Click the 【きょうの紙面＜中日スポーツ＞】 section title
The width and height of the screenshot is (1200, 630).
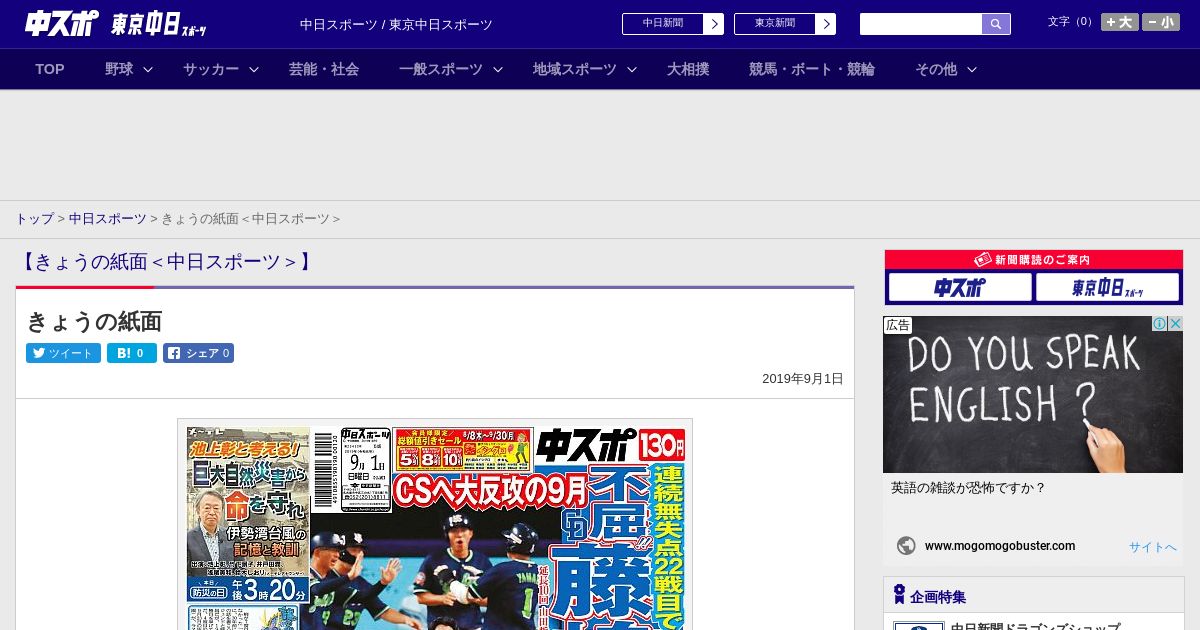point(167,262)
